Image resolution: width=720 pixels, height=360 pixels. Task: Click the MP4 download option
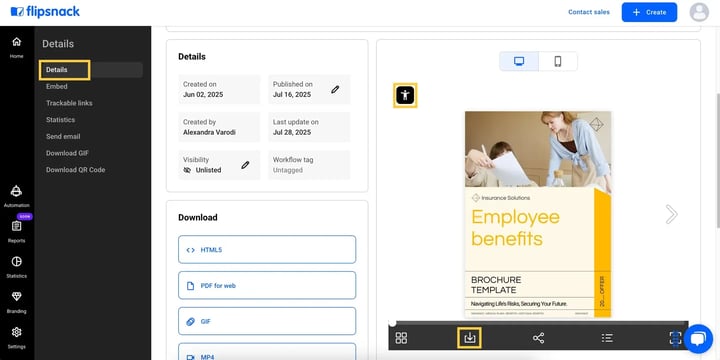267,351
